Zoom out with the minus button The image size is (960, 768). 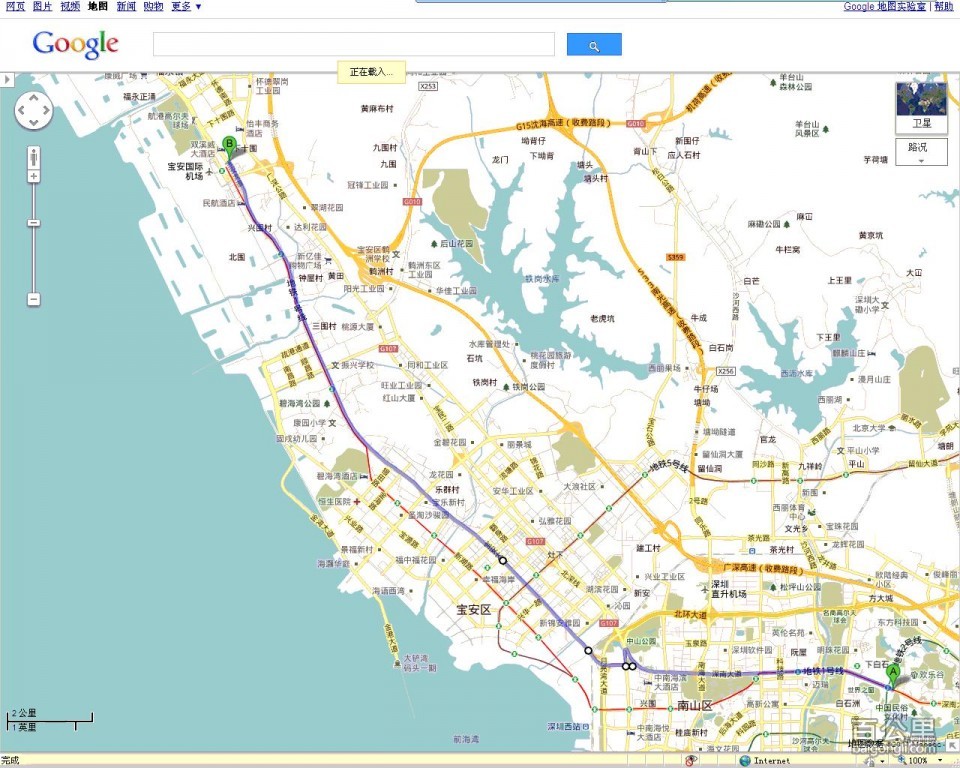tap(34, 299)
